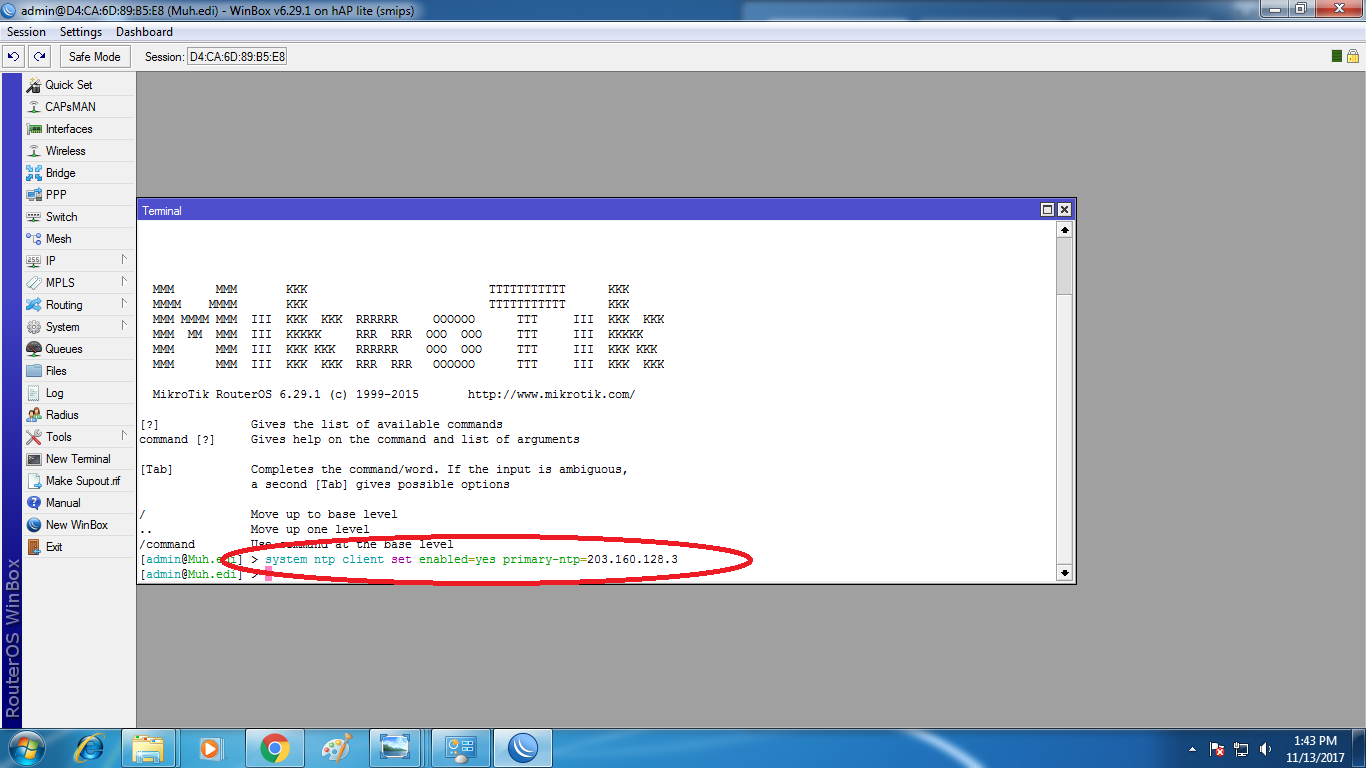Screen dimensions: 1366x768
Task: Click the Terminal scrollbar thumb
Action: (x=1064, y=264)
